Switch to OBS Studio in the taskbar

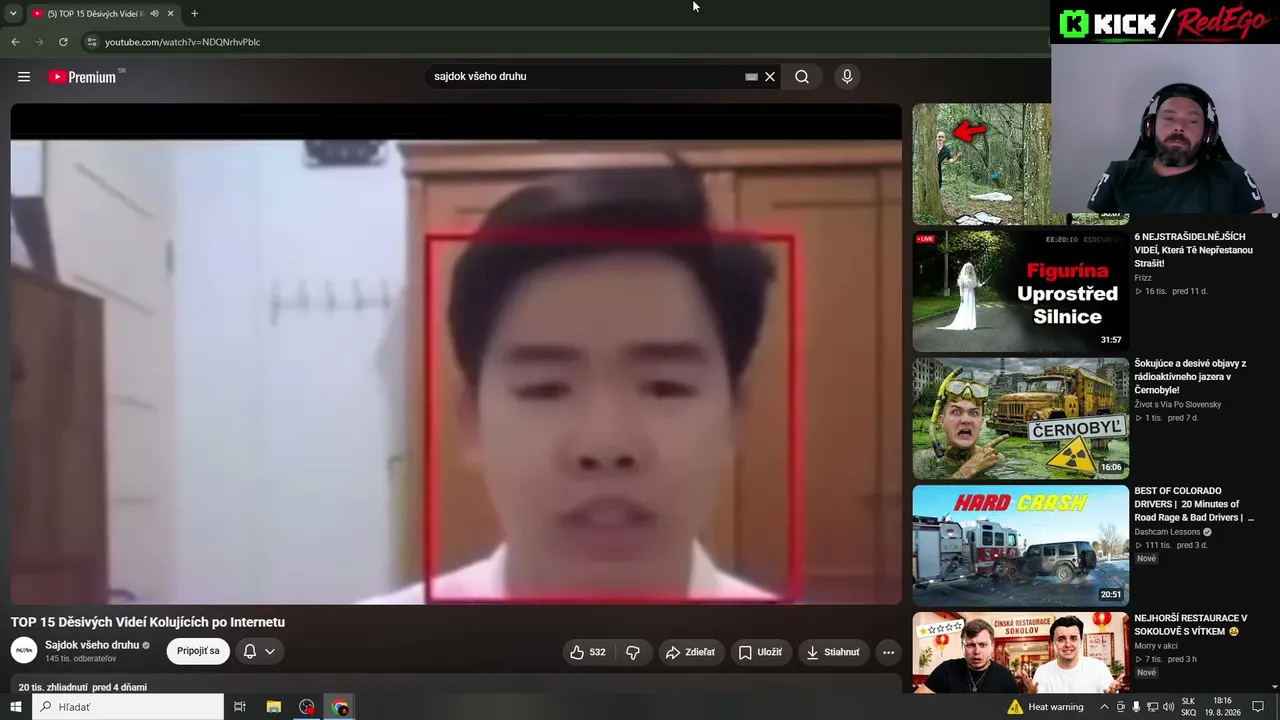(307, 707)
